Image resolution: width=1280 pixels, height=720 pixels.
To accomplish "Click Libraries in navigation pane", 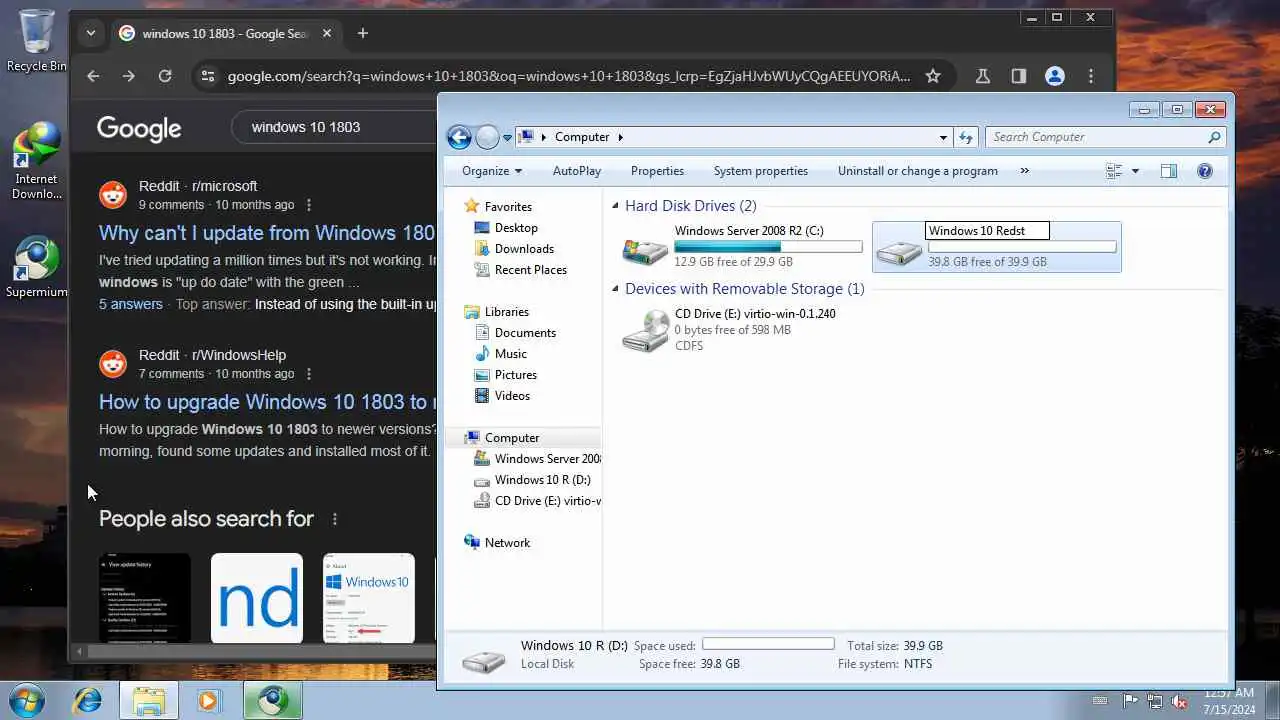I will point(506,312).
